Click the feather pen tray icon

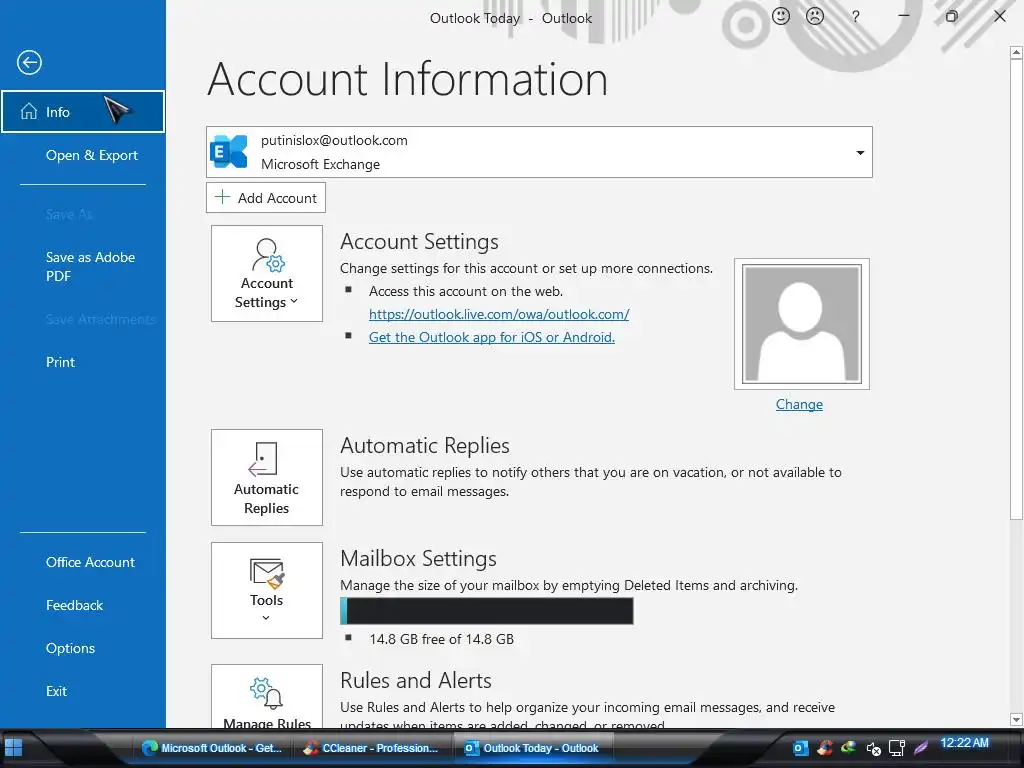(x=921, y=748)
